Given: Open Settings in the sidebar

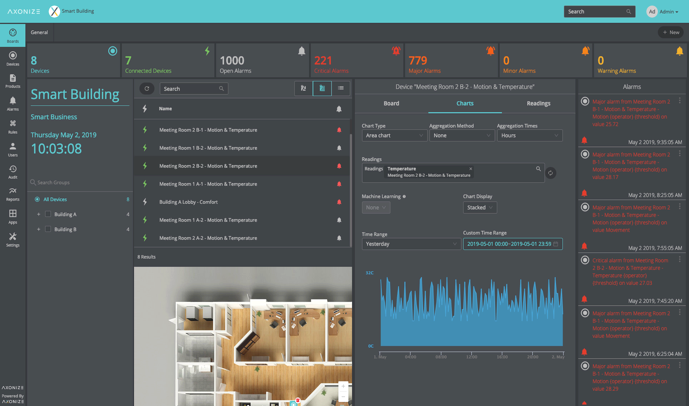Looking at the screenshot, I should pyautogui.click(x=12, y=239).
